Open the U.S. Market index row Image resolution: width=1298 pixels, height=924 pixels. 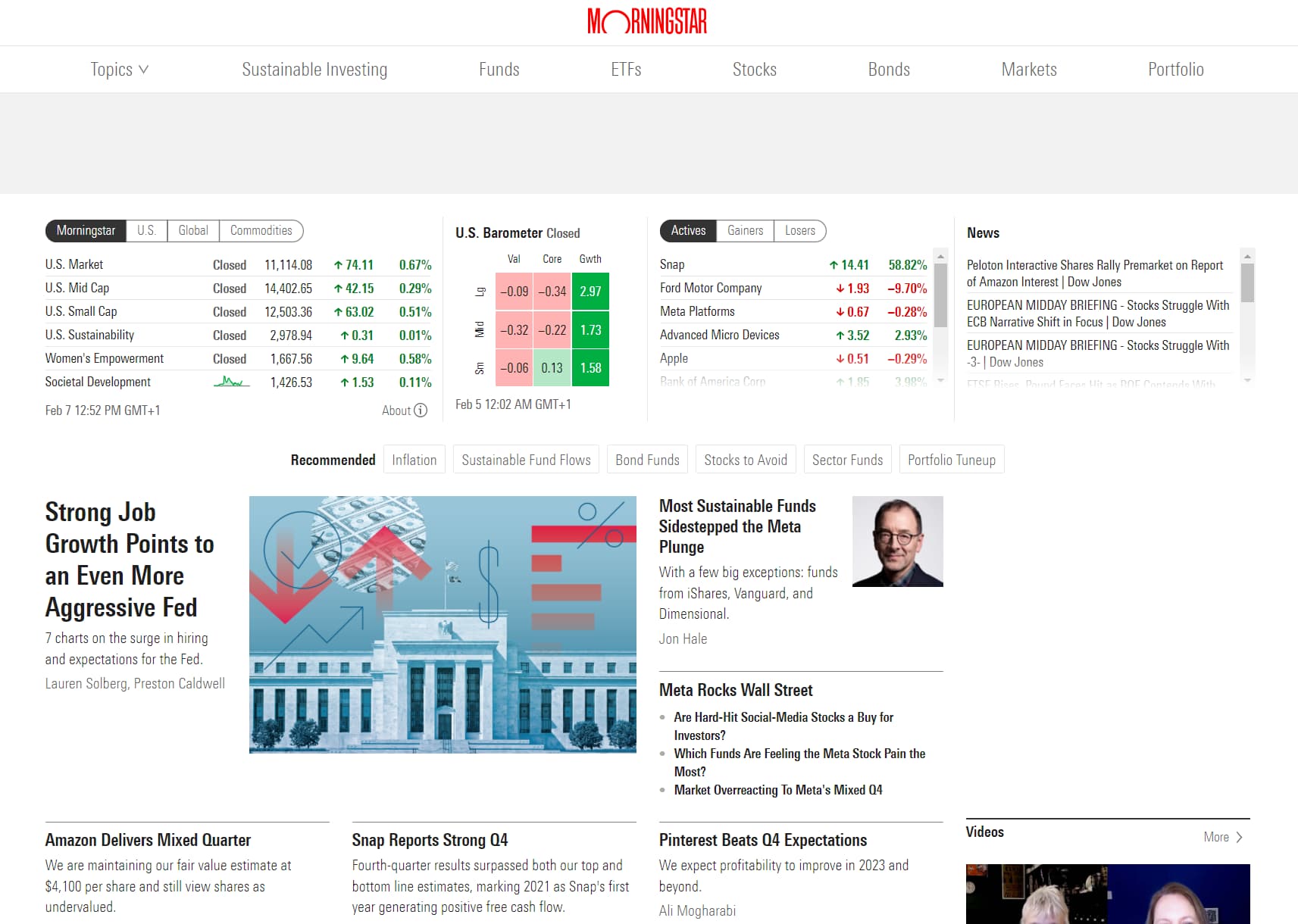[x=239, y=264]
